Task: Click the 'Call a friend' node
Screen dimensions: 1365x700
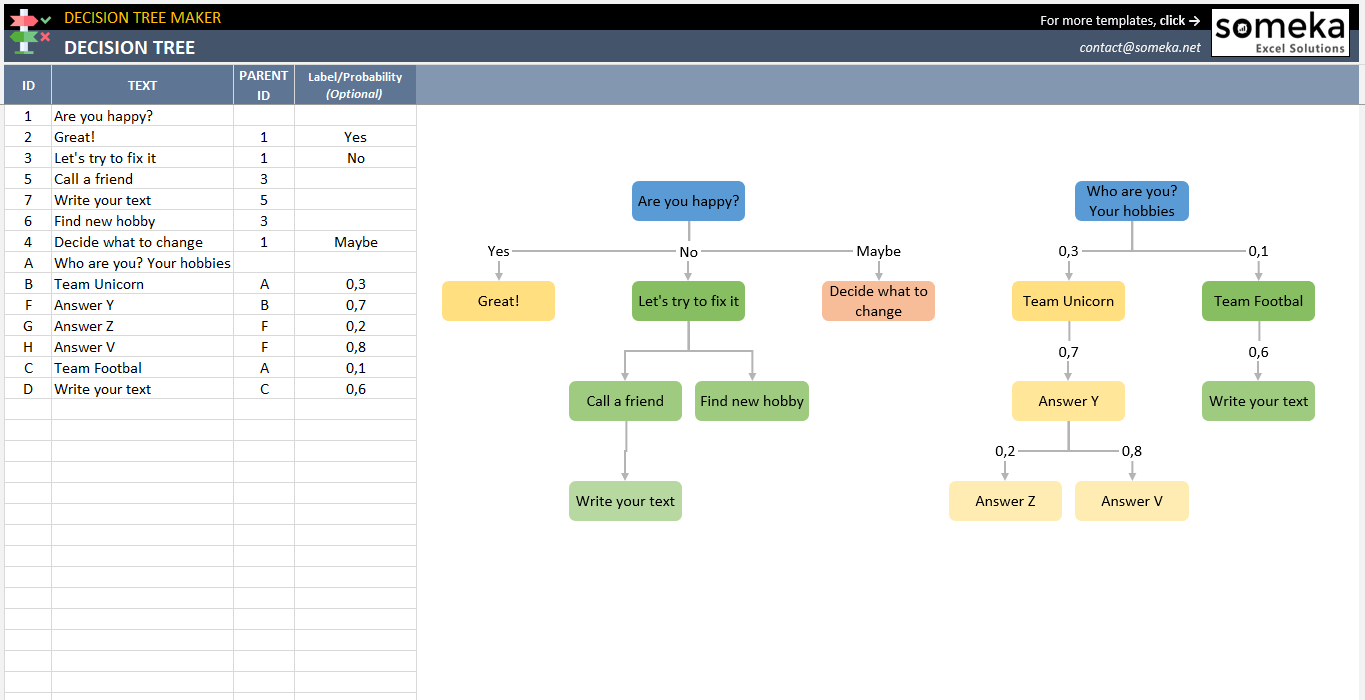Action: 625,400
